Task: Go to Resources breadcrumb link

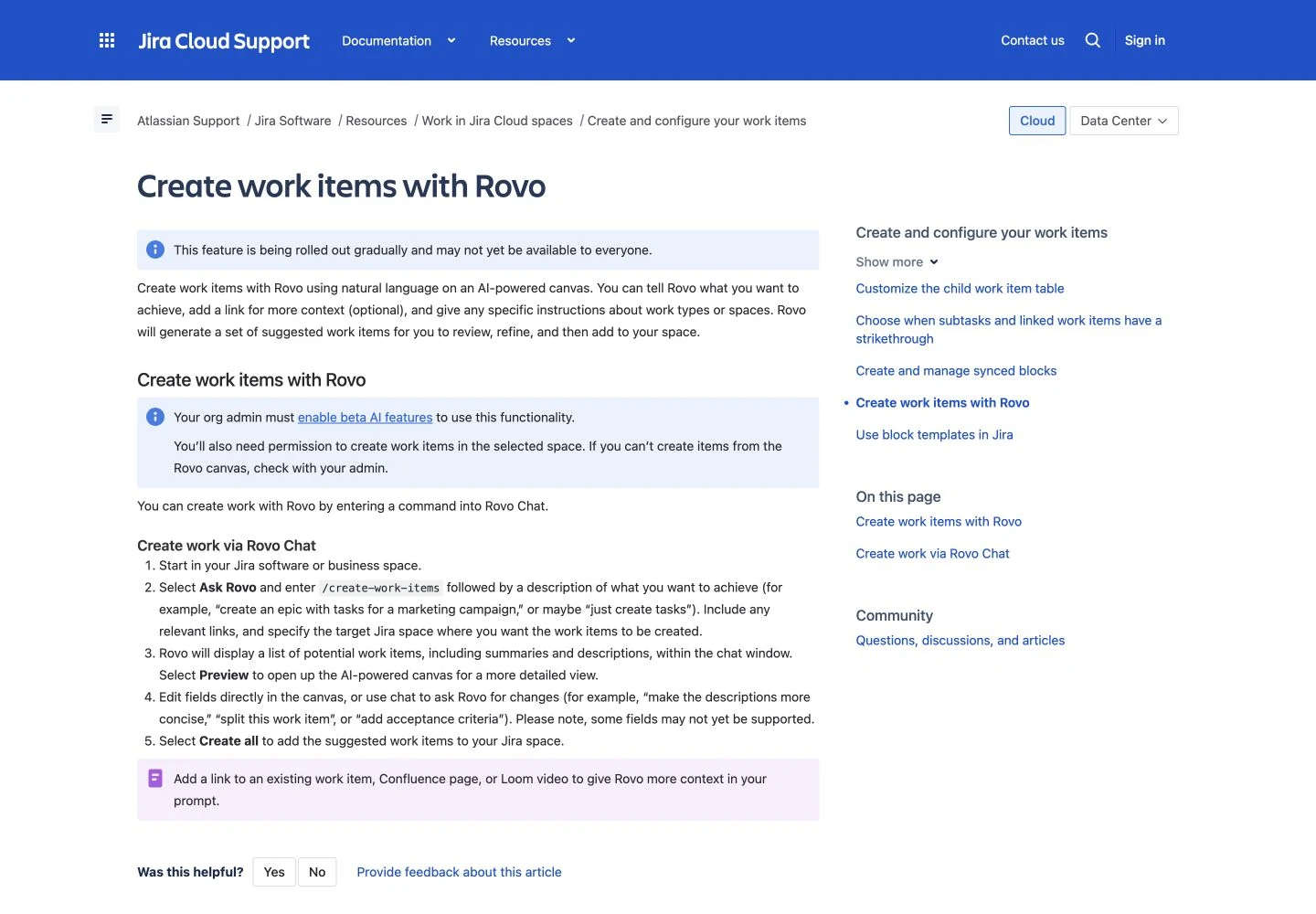Action: [377, 121]
